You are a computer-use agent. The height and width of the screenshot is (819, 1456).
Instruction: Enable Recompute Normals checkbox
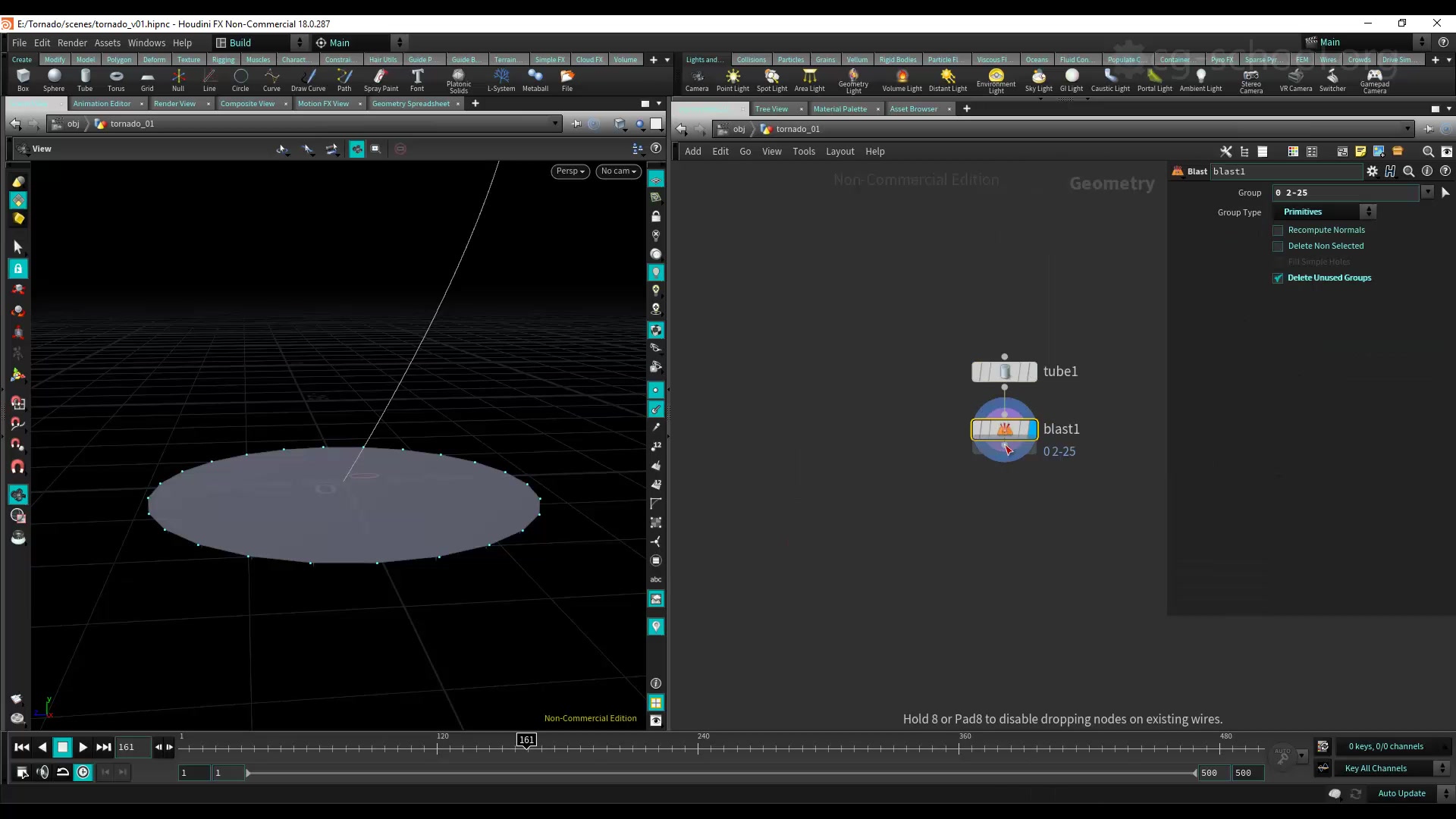tap(1278, 230)
